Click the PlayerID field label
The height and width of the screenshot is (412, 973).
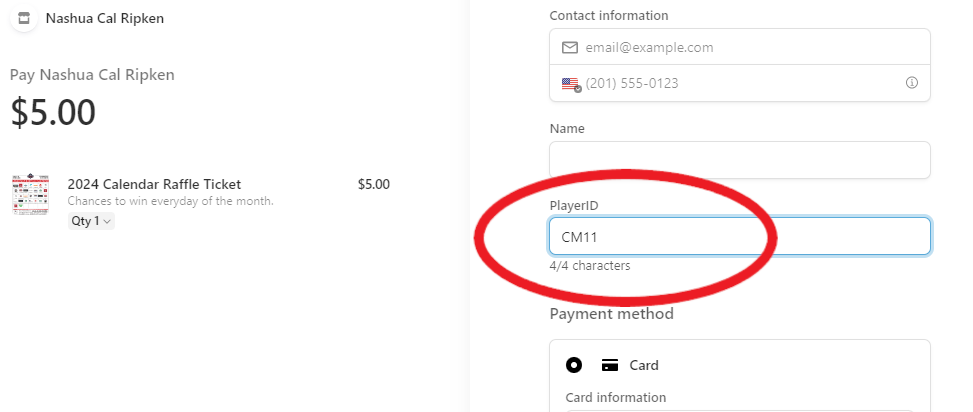click(574, 205)
